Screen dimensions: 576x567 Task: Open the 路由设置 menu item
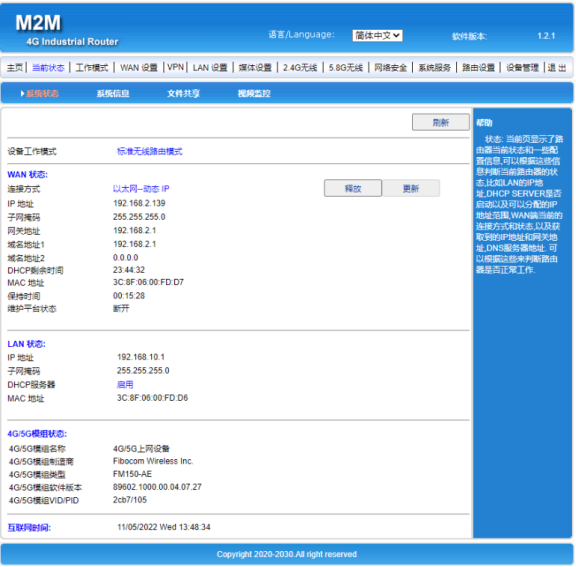pos(478,68)
